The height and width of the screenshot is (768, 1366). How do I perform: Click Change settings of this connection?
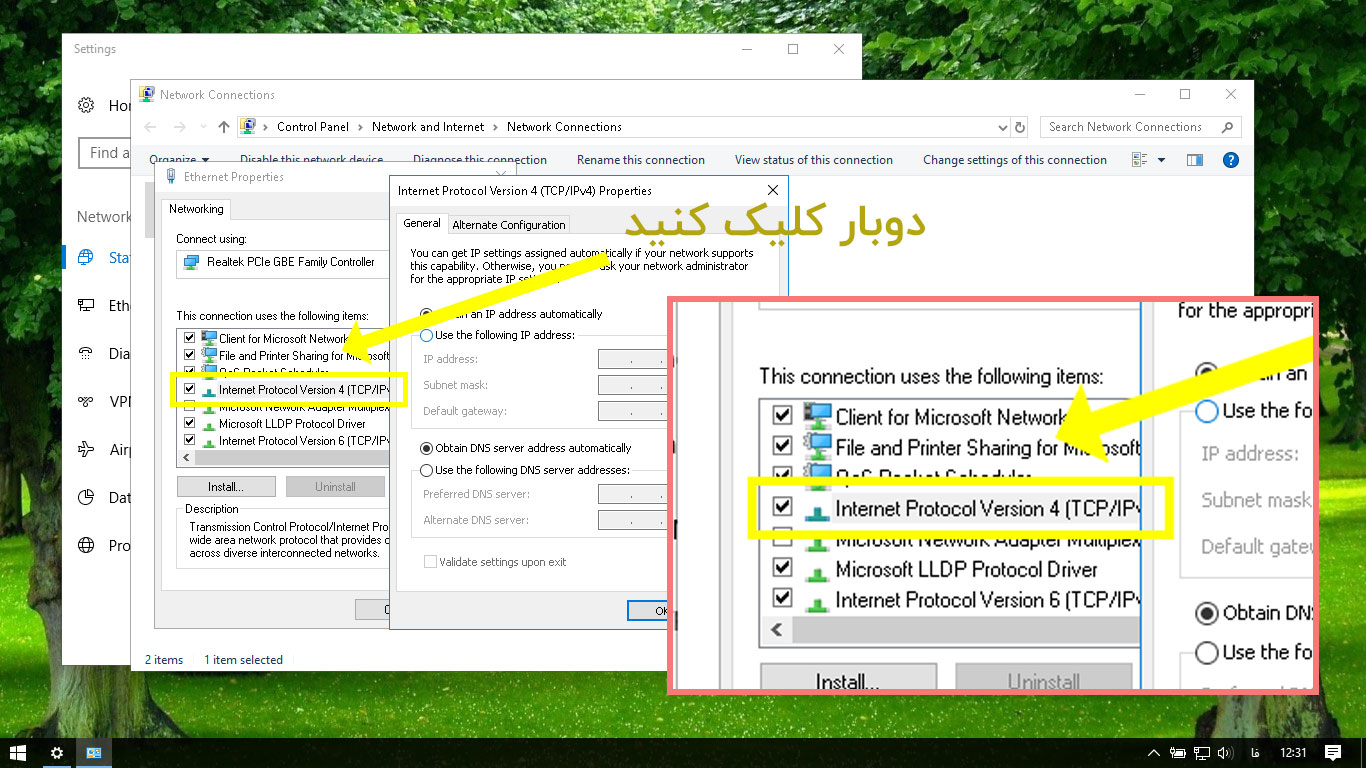pos(1014,160)
